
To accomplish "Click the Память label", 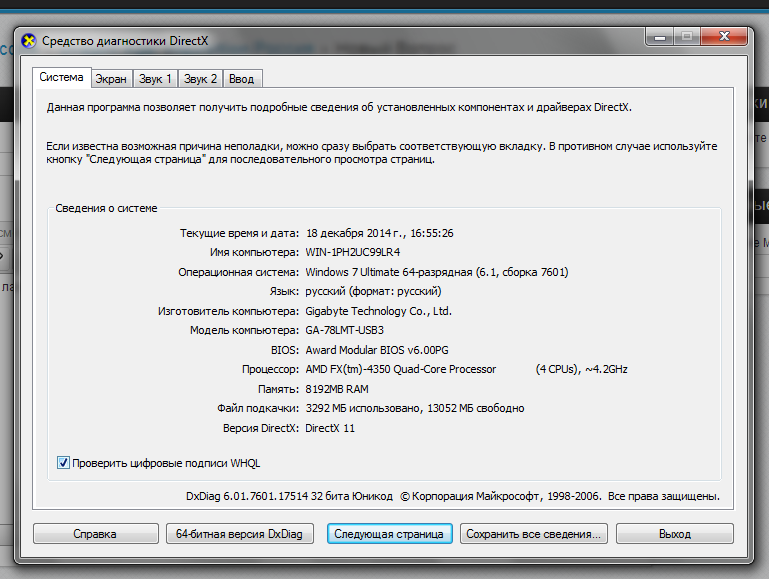I will click(279, 389).
